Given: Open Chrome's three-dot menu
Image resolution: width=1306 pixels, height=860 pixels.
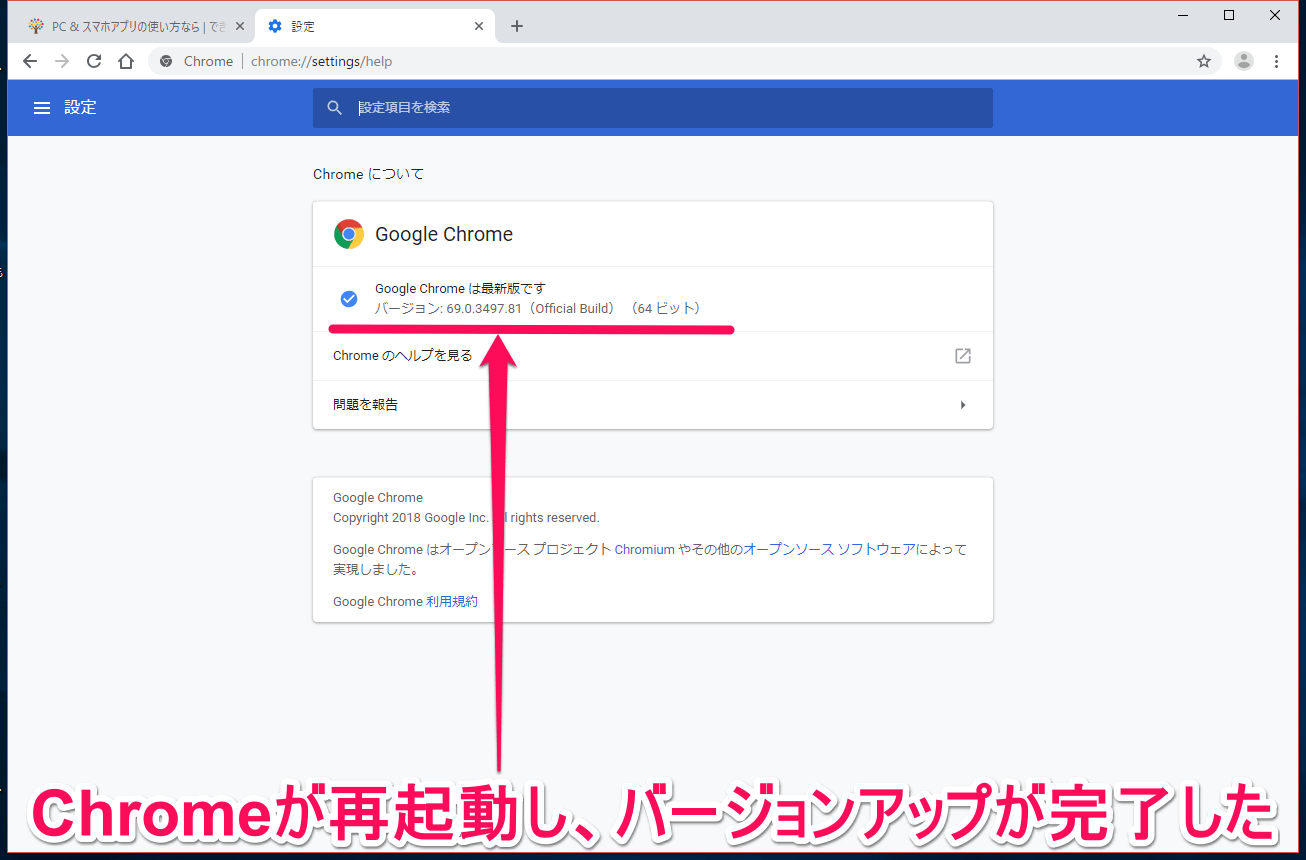Looking at the screenshot, I should 1276,61.
